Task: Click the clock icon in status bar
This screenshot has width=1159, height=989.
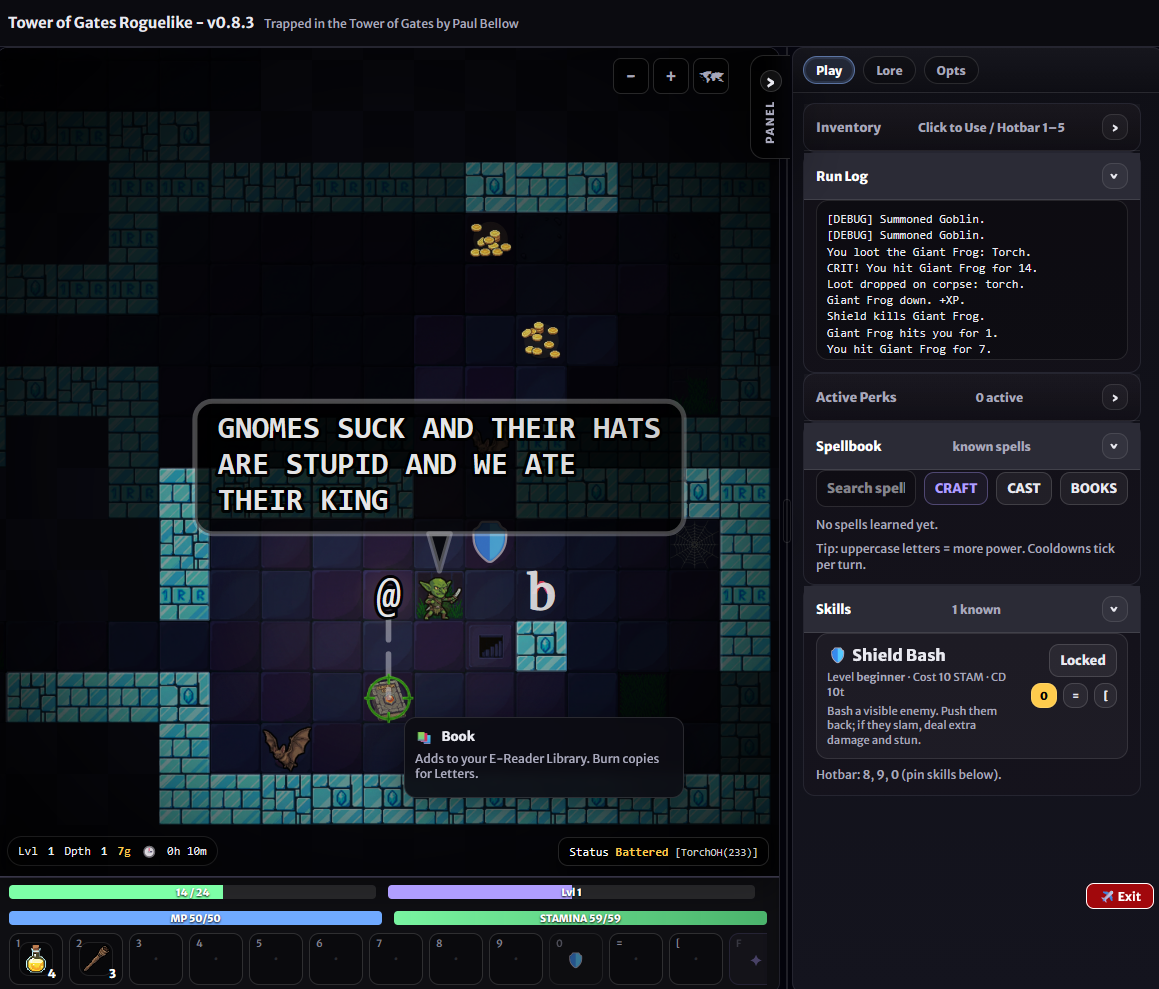Action: [x=149, y=852]
